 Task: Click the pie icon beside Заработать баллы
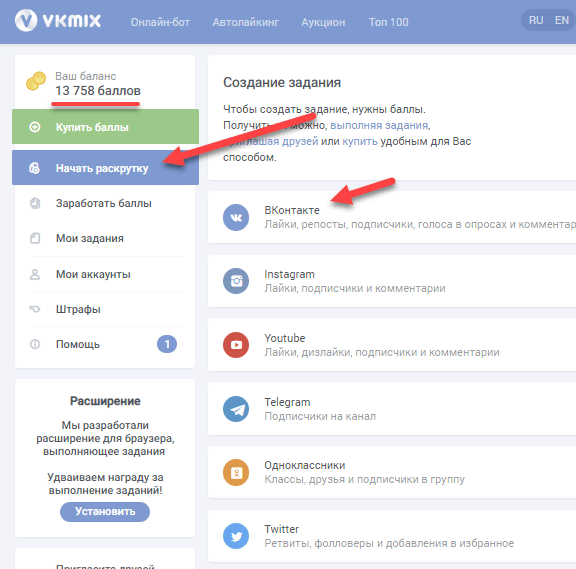pyautogui.click(x=35, y=203)
